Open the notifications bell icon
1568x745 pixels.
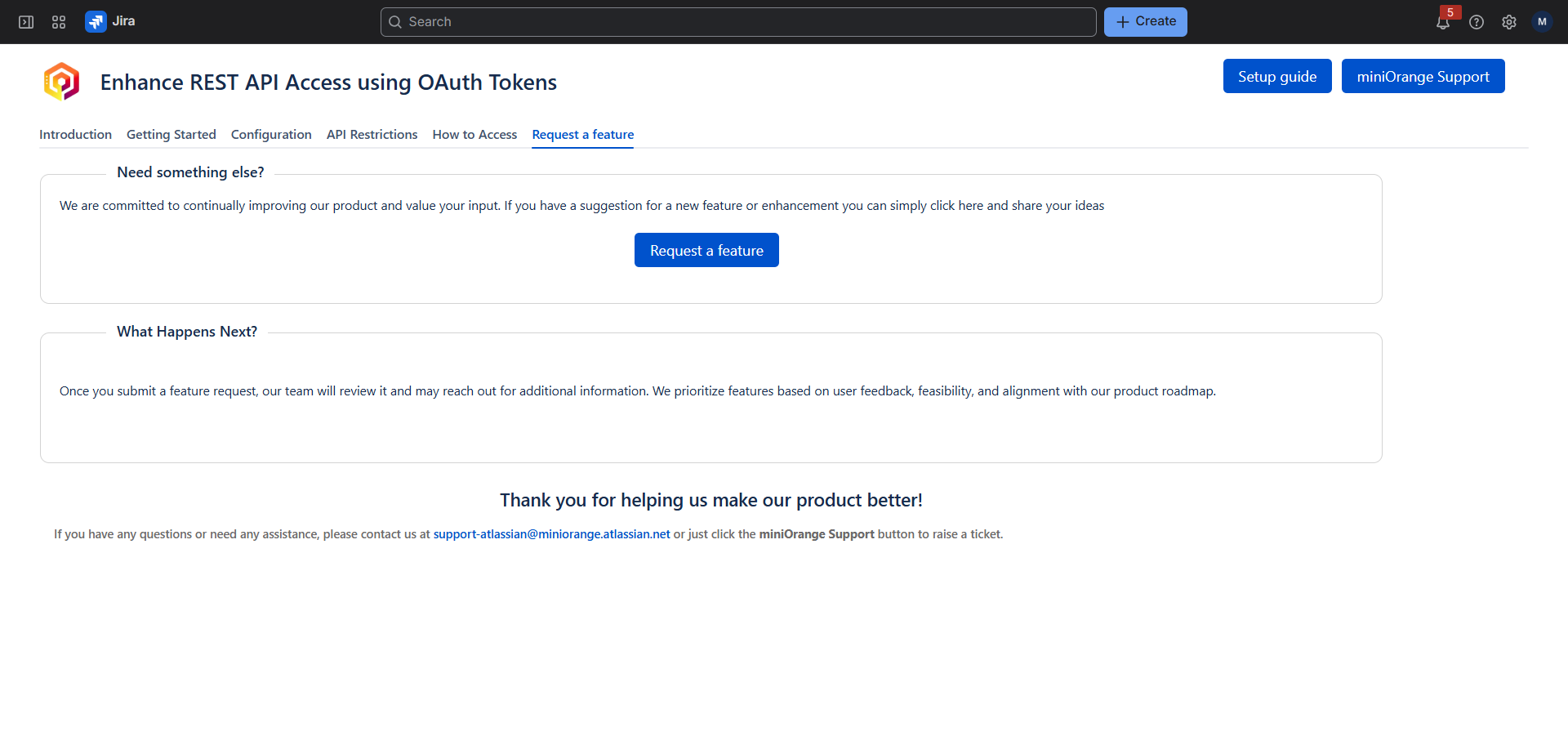pyautogui.click(x=1443, y=22)
